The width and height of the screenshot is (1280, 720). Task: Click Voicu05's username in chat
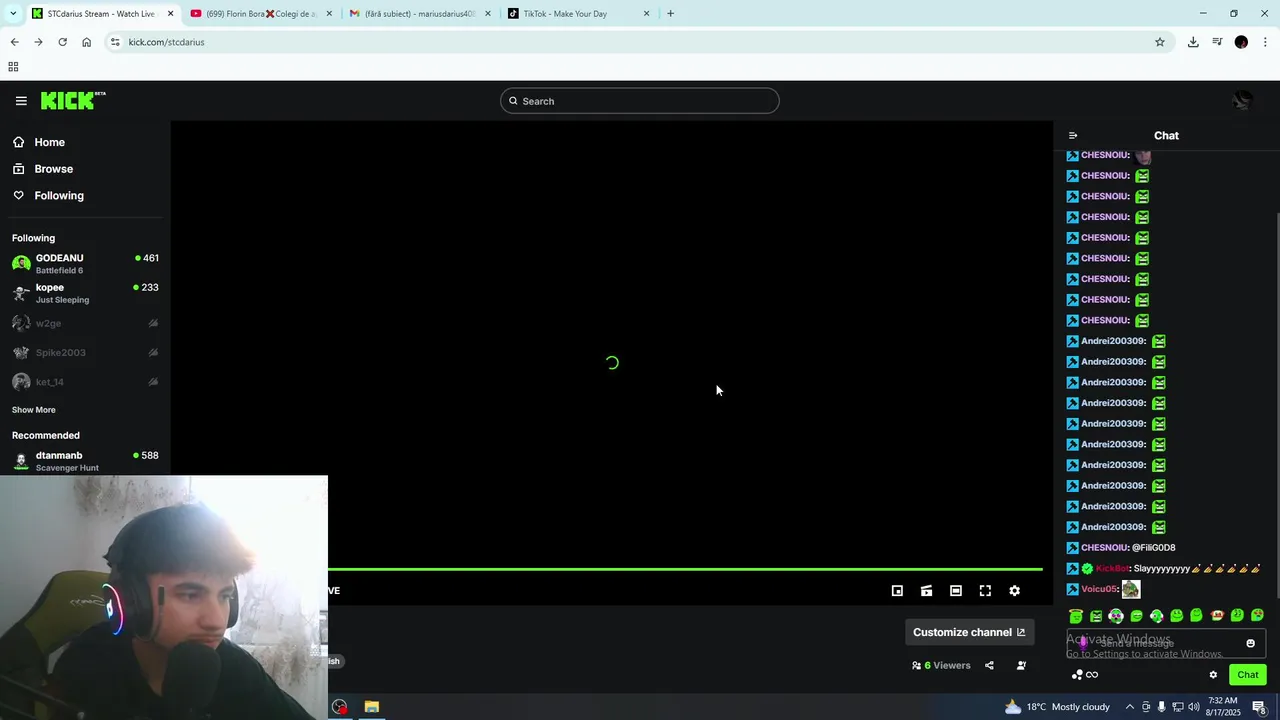point(1098,589)
